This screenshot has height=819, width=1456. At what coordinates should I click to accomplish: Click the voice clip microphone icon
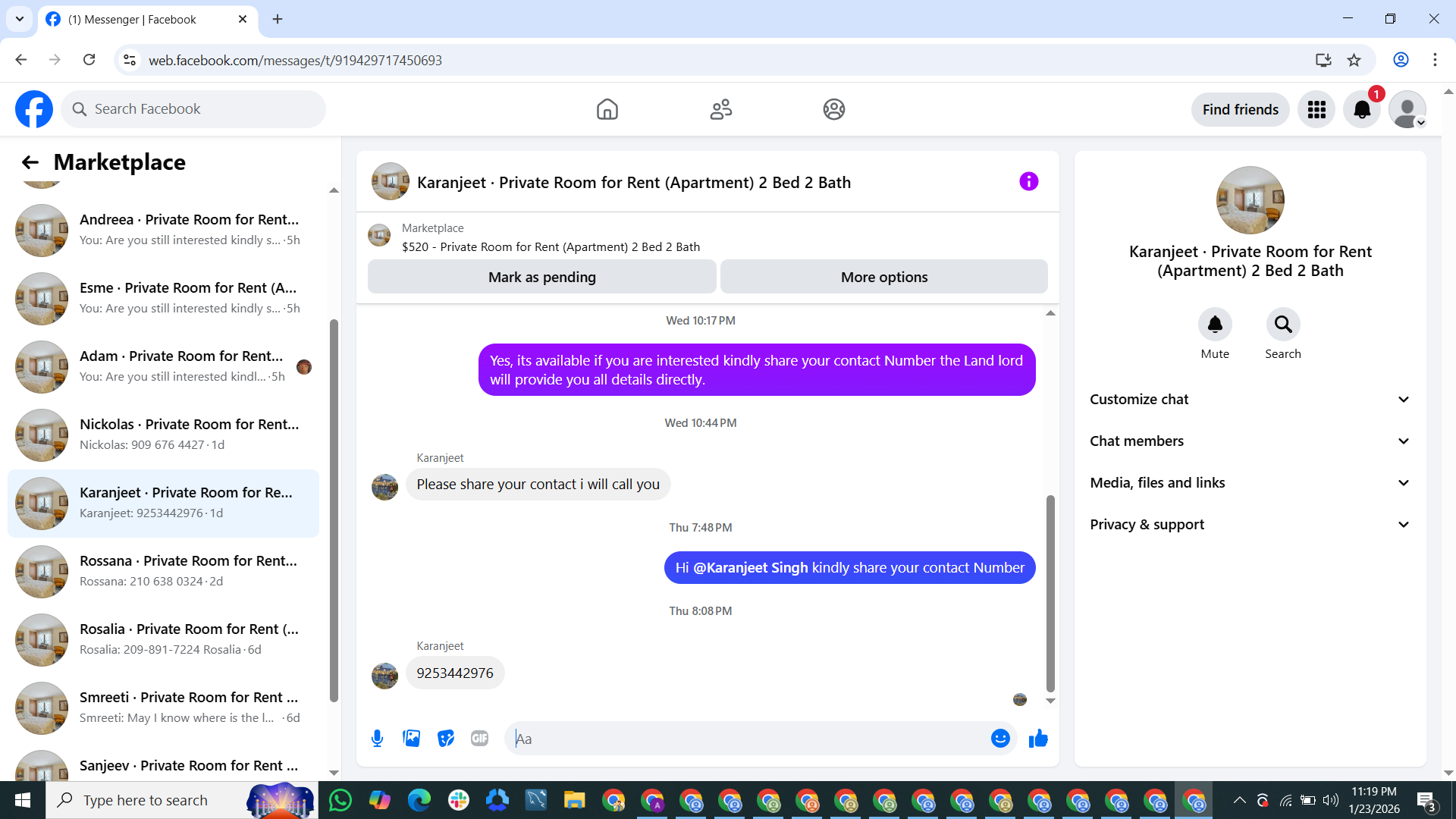[377, 739]
